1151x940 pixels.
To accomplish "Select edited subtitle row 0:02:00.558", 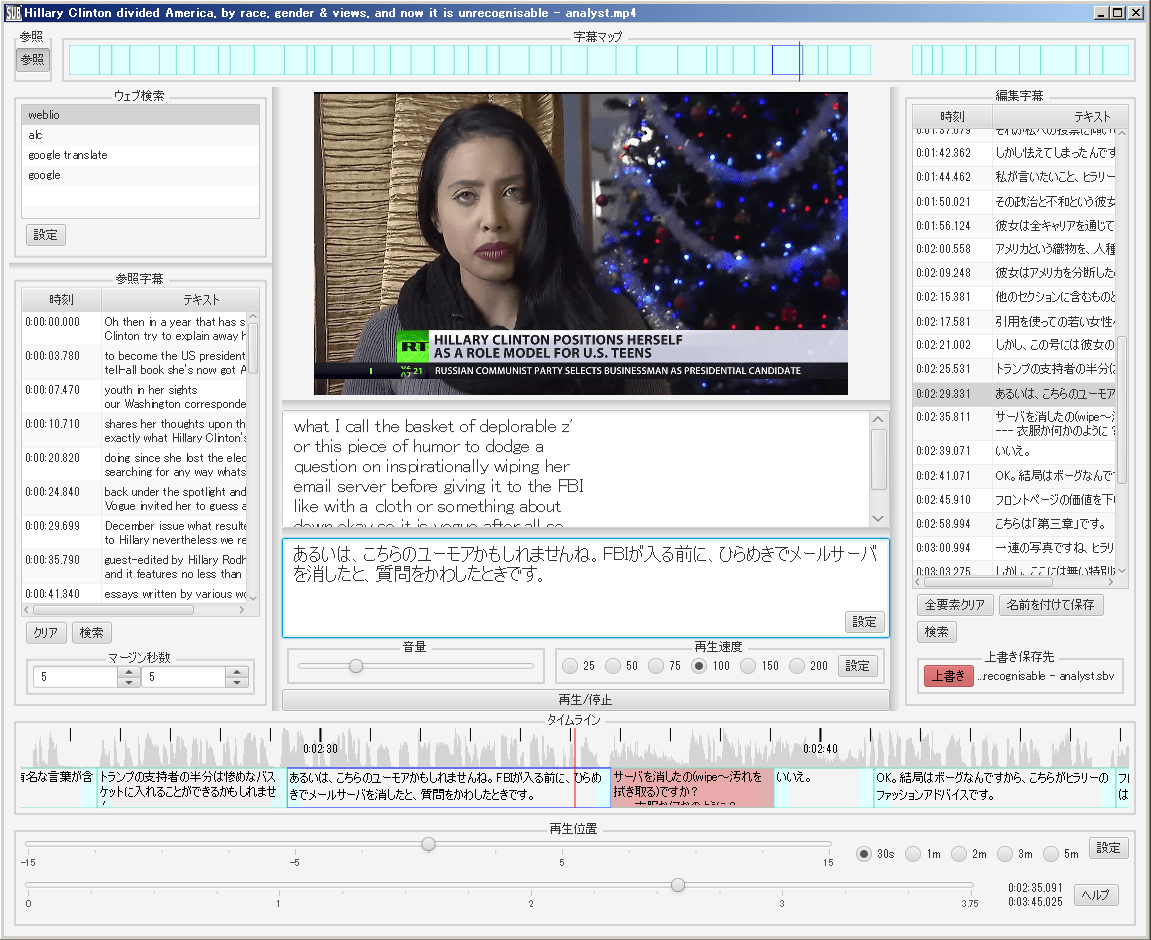I will tap(1014, 249).
